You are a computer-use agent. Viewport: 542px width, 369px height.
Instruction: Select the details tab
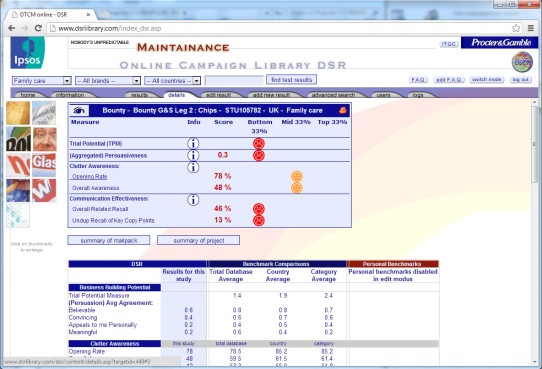pyautogui.click(x=177, y=95)
